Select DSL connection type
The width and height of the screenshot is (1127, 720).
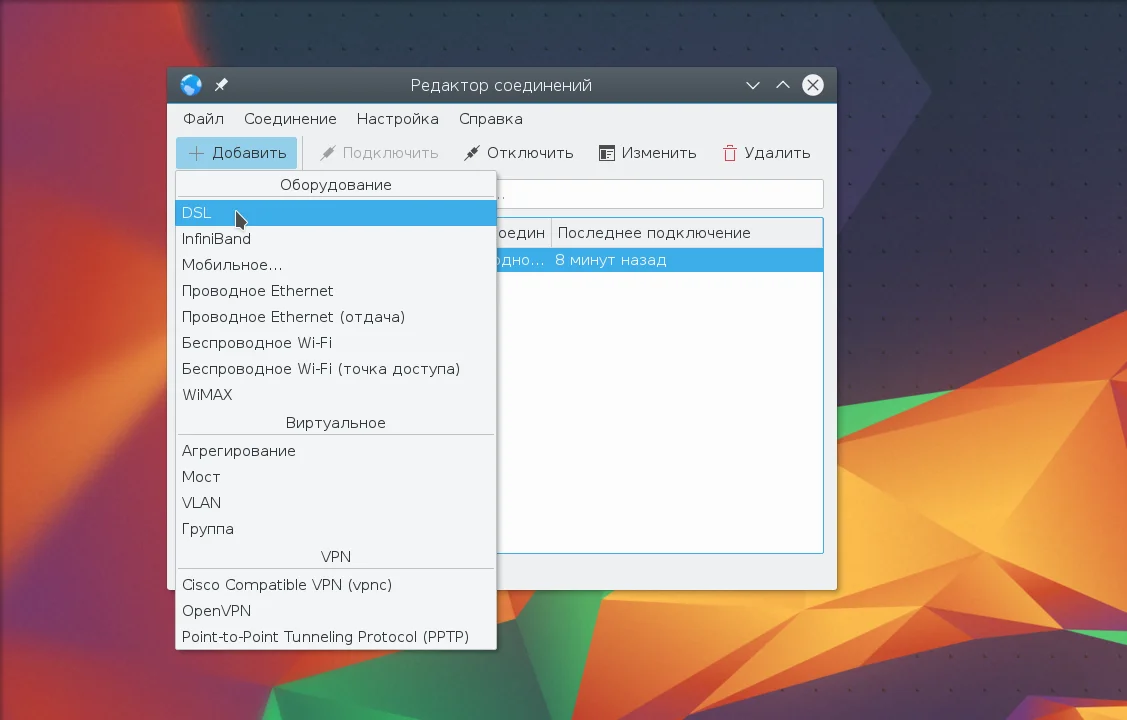[336, 213]
